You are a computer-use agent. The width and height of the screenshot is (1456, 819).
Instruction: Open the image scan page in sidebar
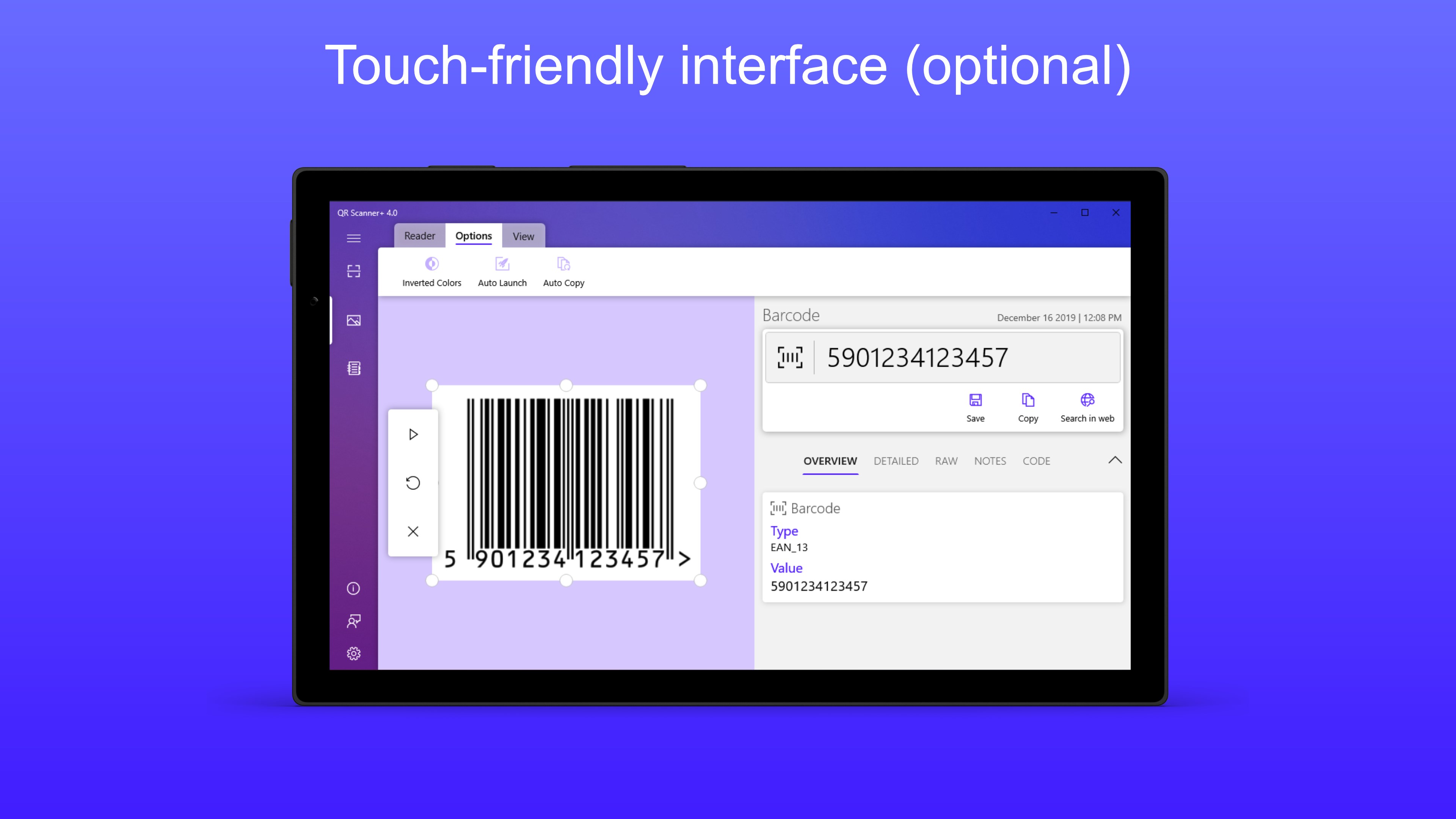[x=353, y=320]
